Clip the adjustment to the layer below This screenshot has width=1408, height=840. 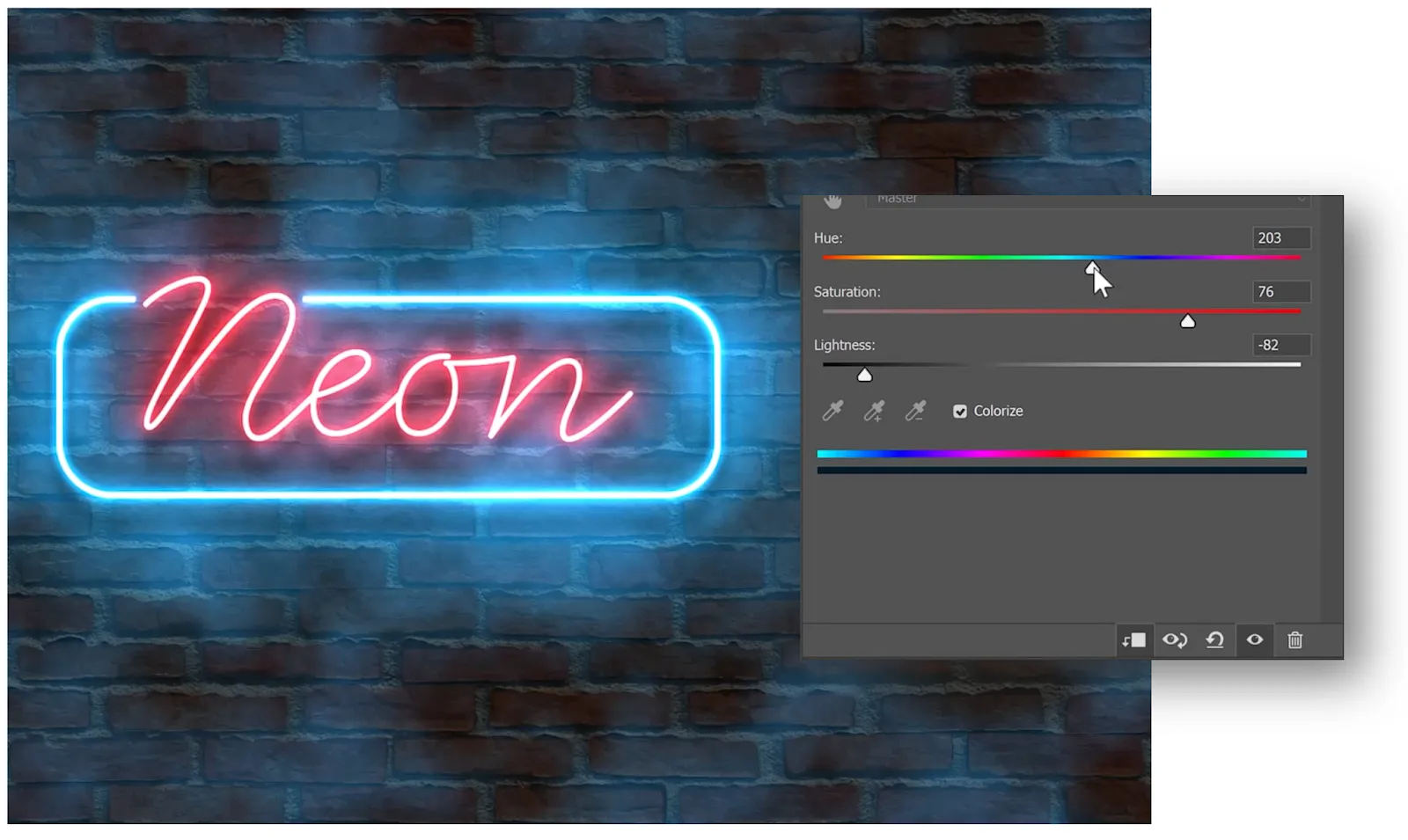coord(1133,640)
